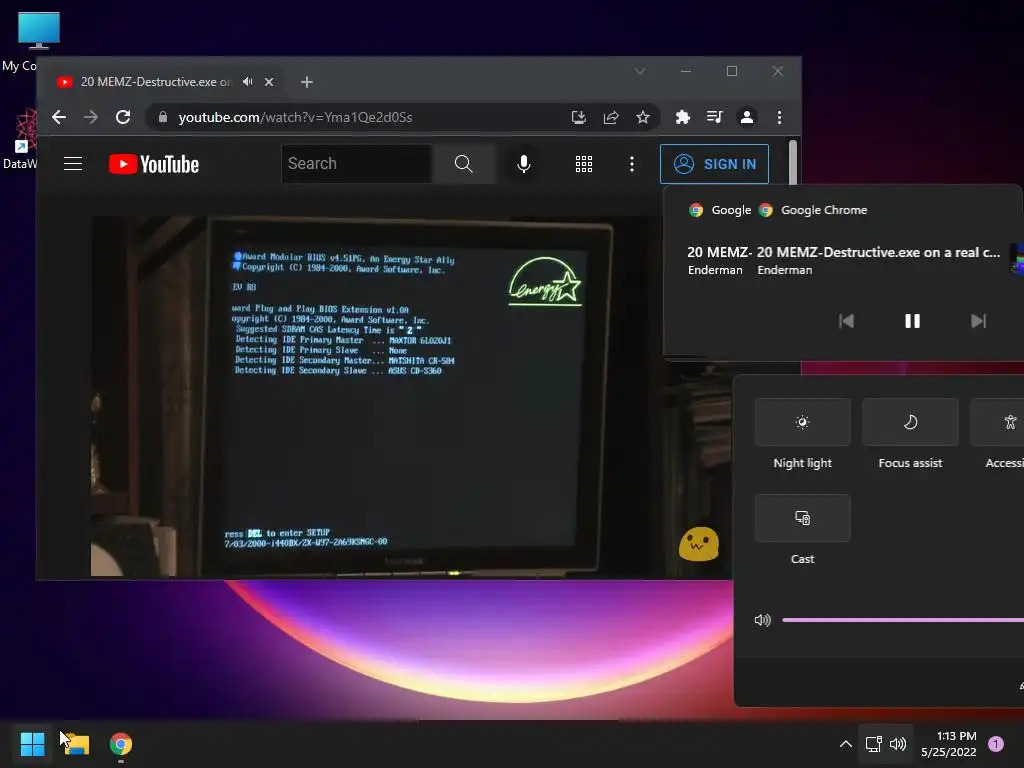Open the Chrome tab search chevron
Image resolution: width=1024 pixels, height=768 pixels.
pos(640,71)
